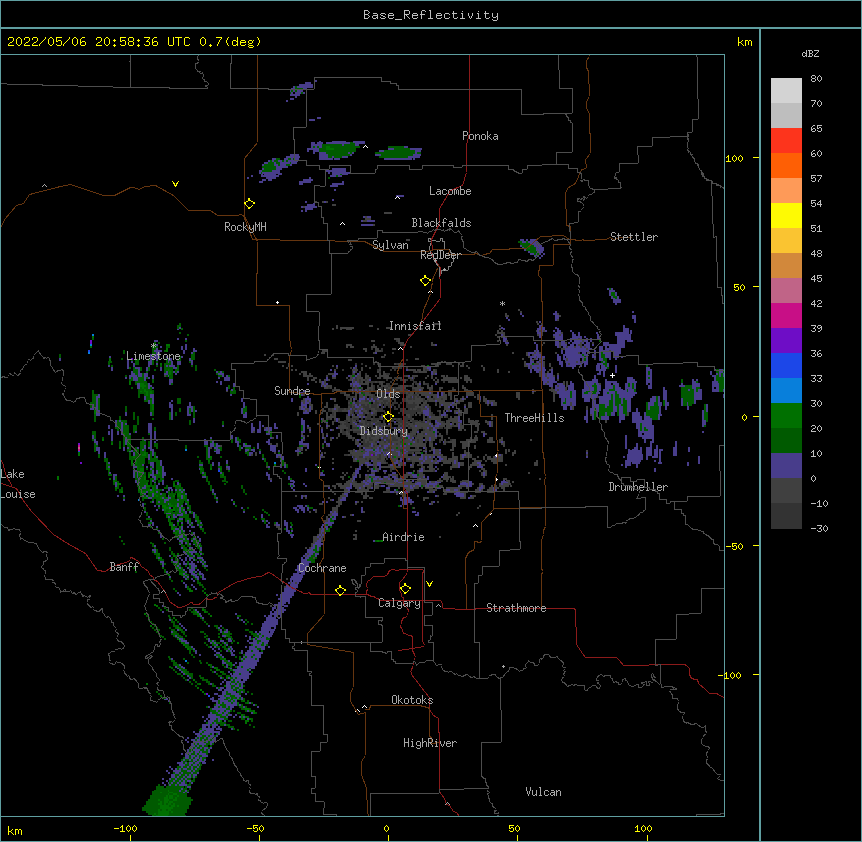Click the Lacombe city label
This screenshot has height=842, width=862.
tap(450, 191)
